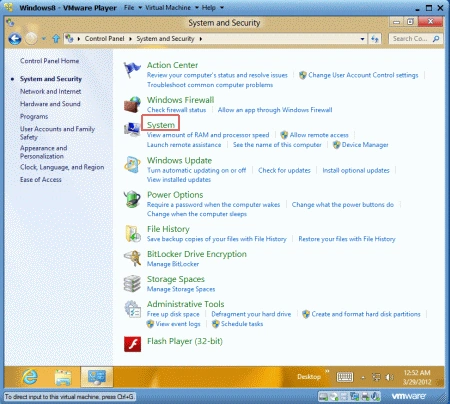The width and height of the screenshot is (450, 404).
Task: Click View amount of RAM and processor speed
Action: pos(208,135)
